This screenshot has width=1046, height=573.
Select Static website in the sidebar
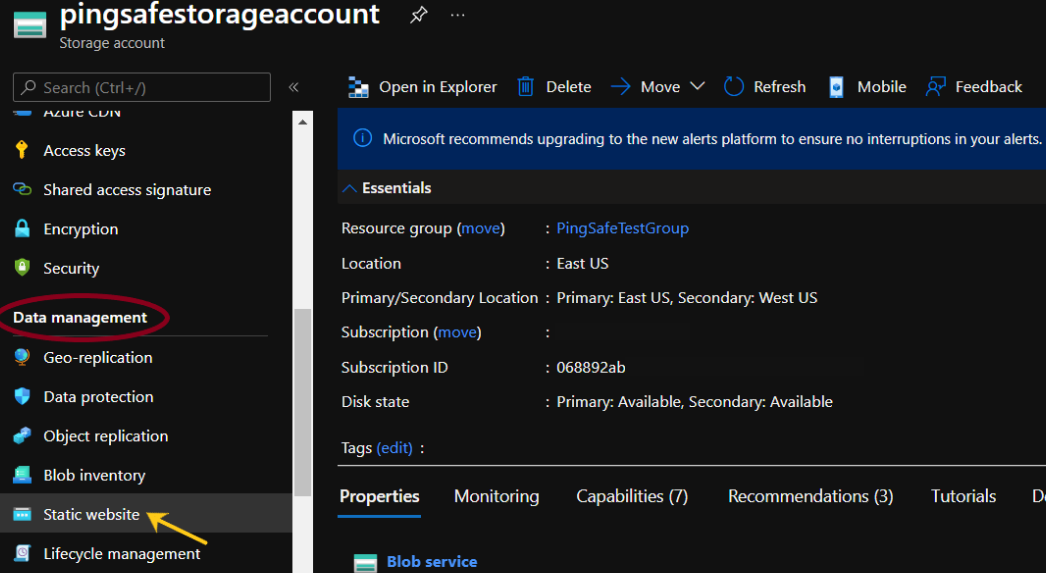(91, 514)
